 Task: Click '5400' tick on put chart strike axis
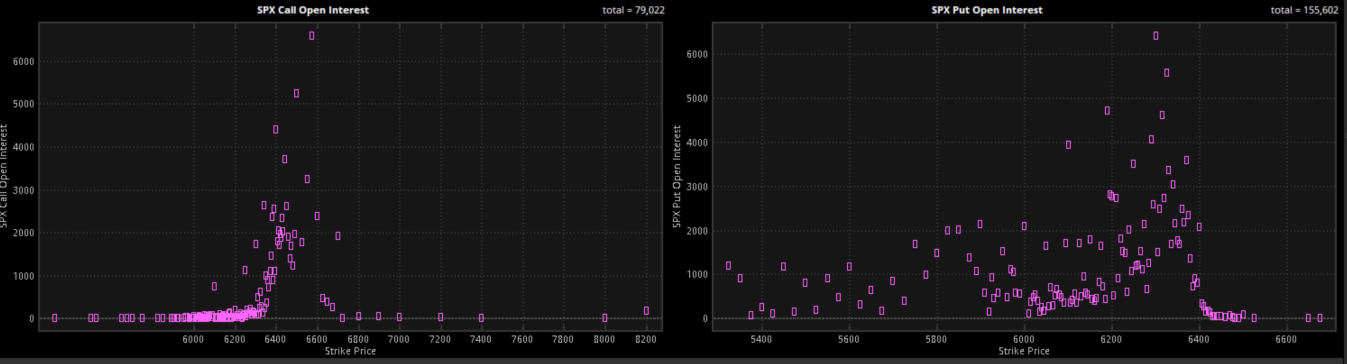[761, 340]
